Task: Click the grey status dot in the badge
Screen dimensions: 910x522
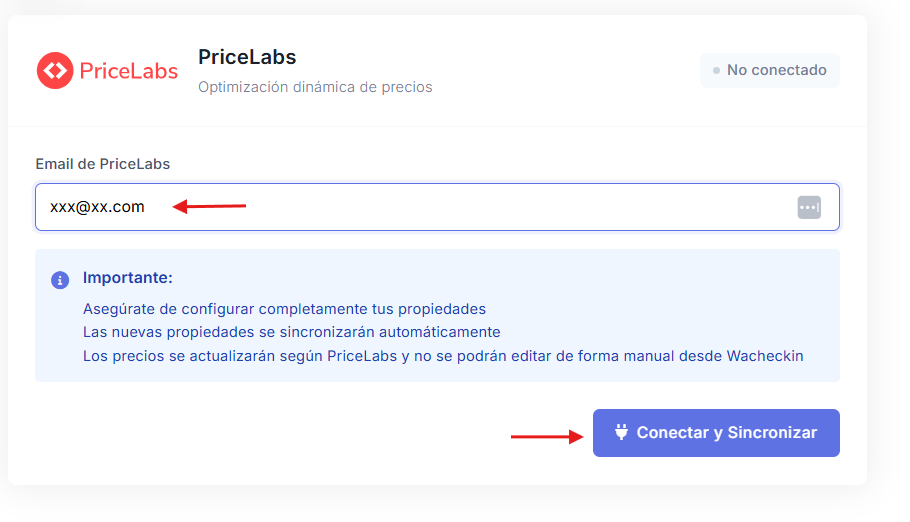Action: point(716,71)
